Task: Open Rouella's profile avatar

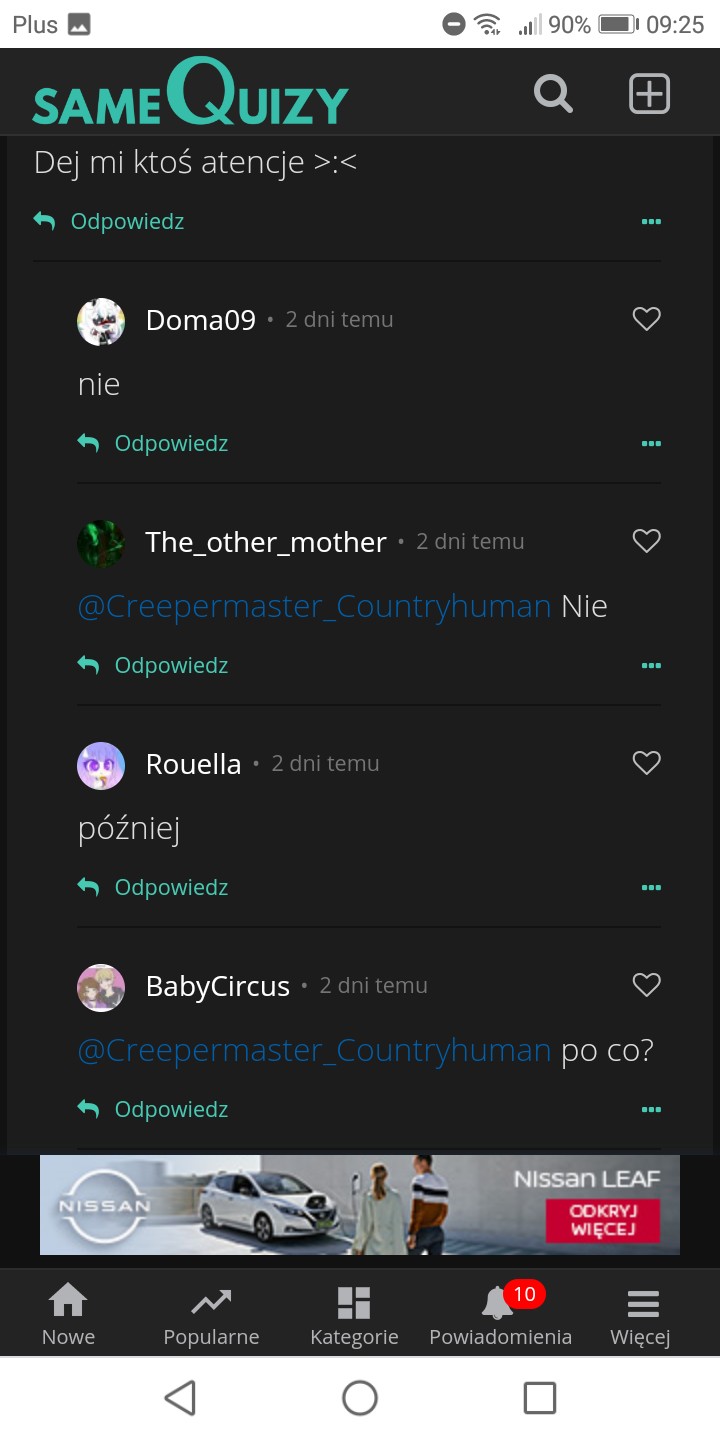Action: click(x=101, y=765)
